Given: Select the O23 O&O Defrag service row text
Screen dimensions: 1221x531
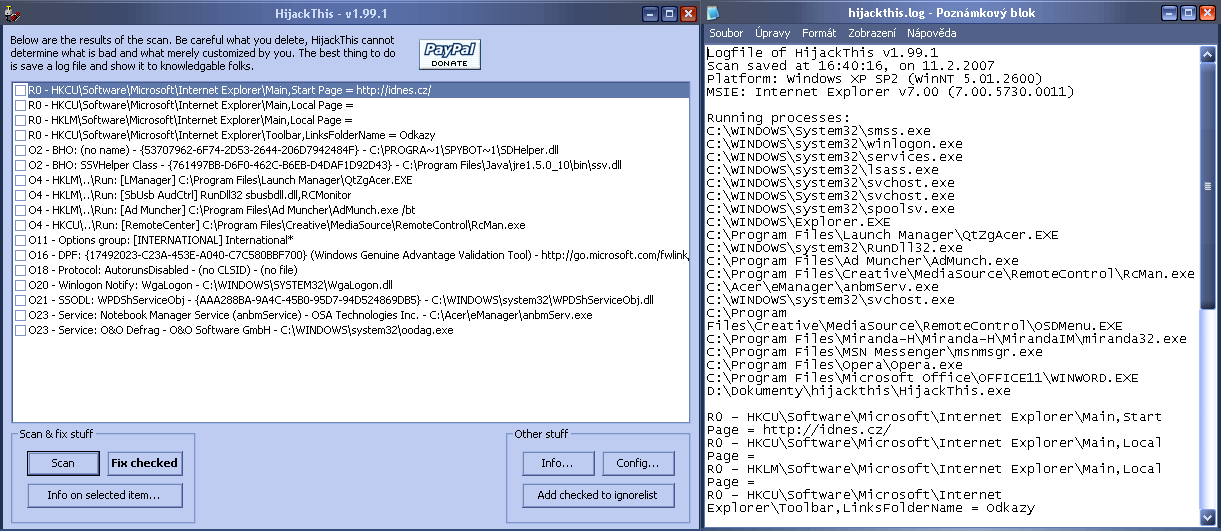Looking at the screenshot, I should [241, 330].
